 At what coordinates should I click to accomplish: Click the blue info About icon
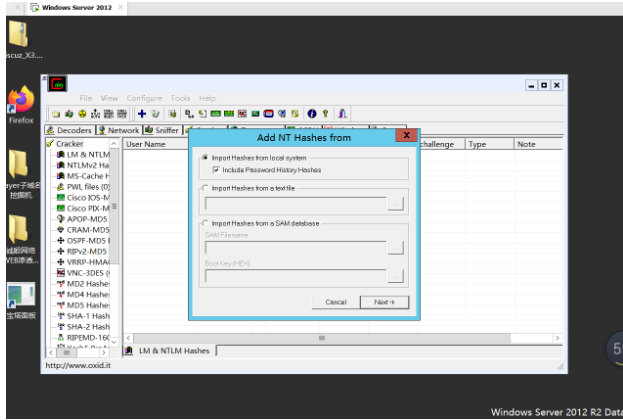click(312, 114)
